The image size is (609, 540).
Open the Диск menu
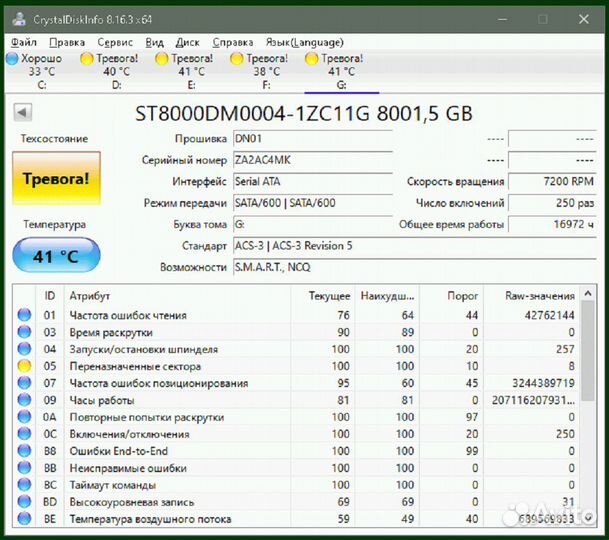[x=188, y=42]
